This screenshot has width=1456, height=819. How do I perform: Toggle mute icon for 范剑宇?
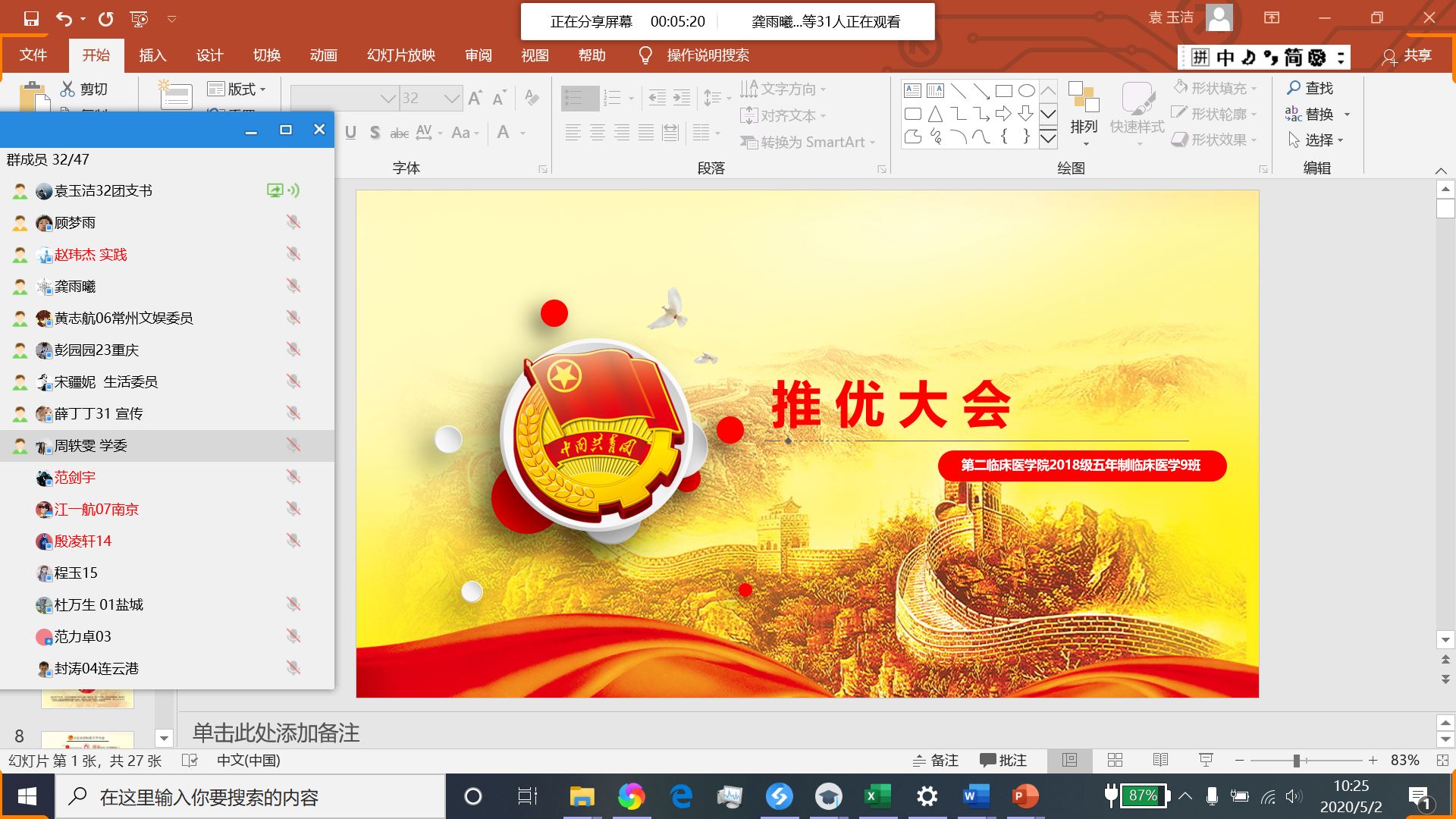pyautogui.click(x=293, y=477)
